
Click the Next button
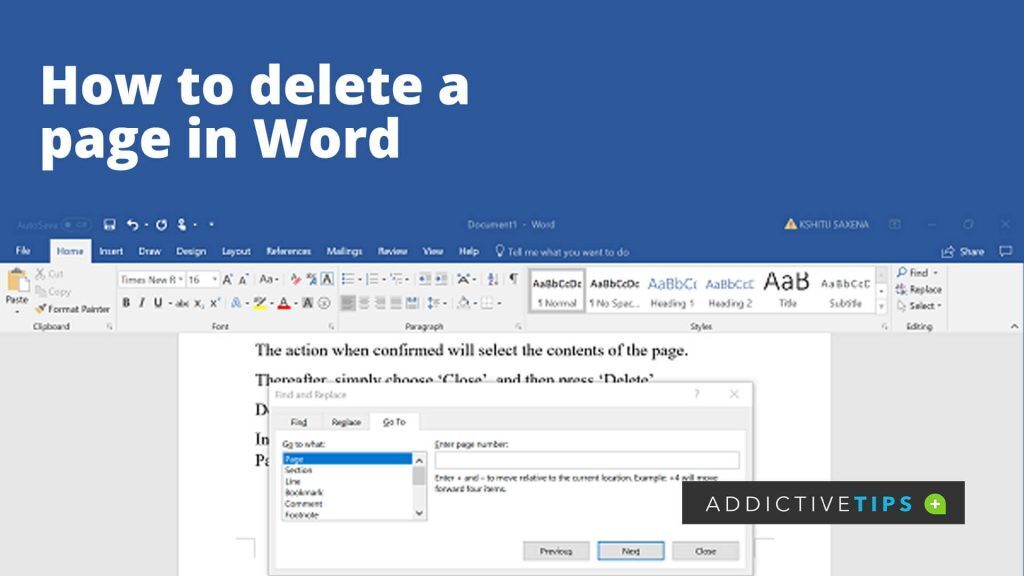coord(632,551)
